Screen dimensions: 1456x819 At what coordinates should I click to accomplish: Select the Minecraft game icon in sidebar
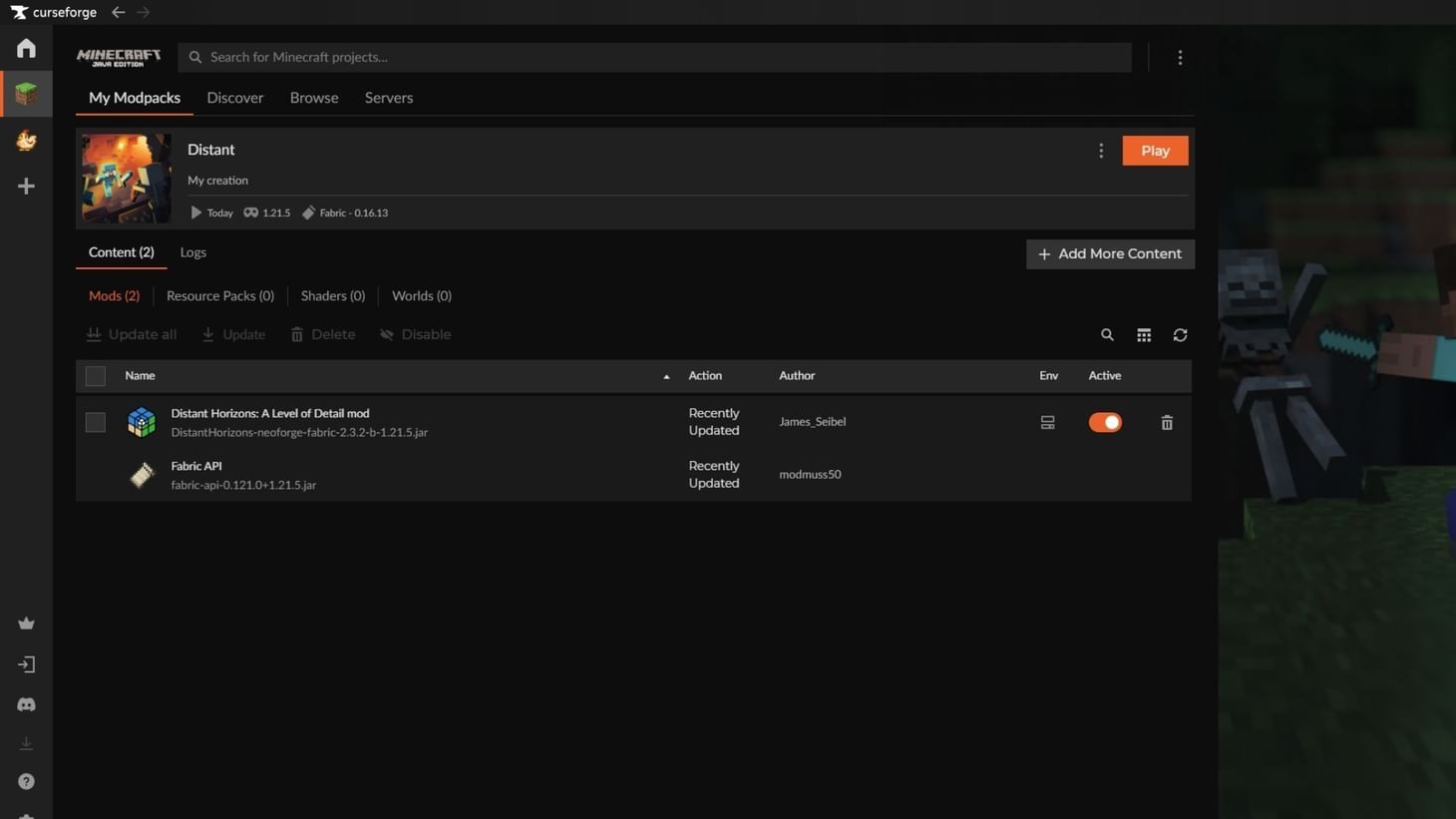coord(26,93)
